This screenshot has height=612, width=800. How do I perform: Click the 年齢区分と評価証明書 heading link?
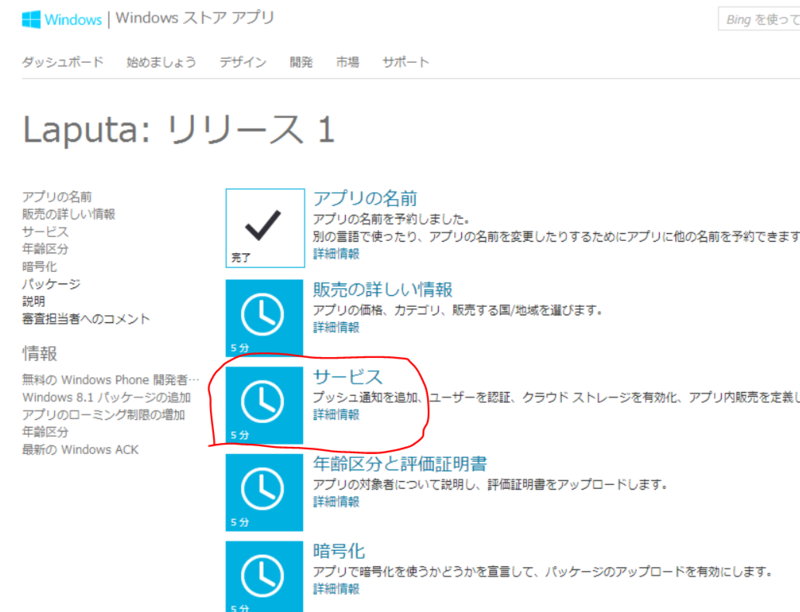point(400,464)
